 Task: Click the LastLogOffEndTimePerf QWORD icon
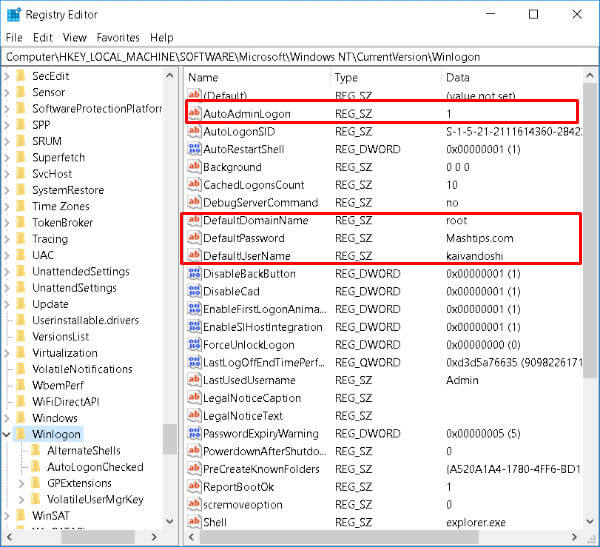[194, 362]
